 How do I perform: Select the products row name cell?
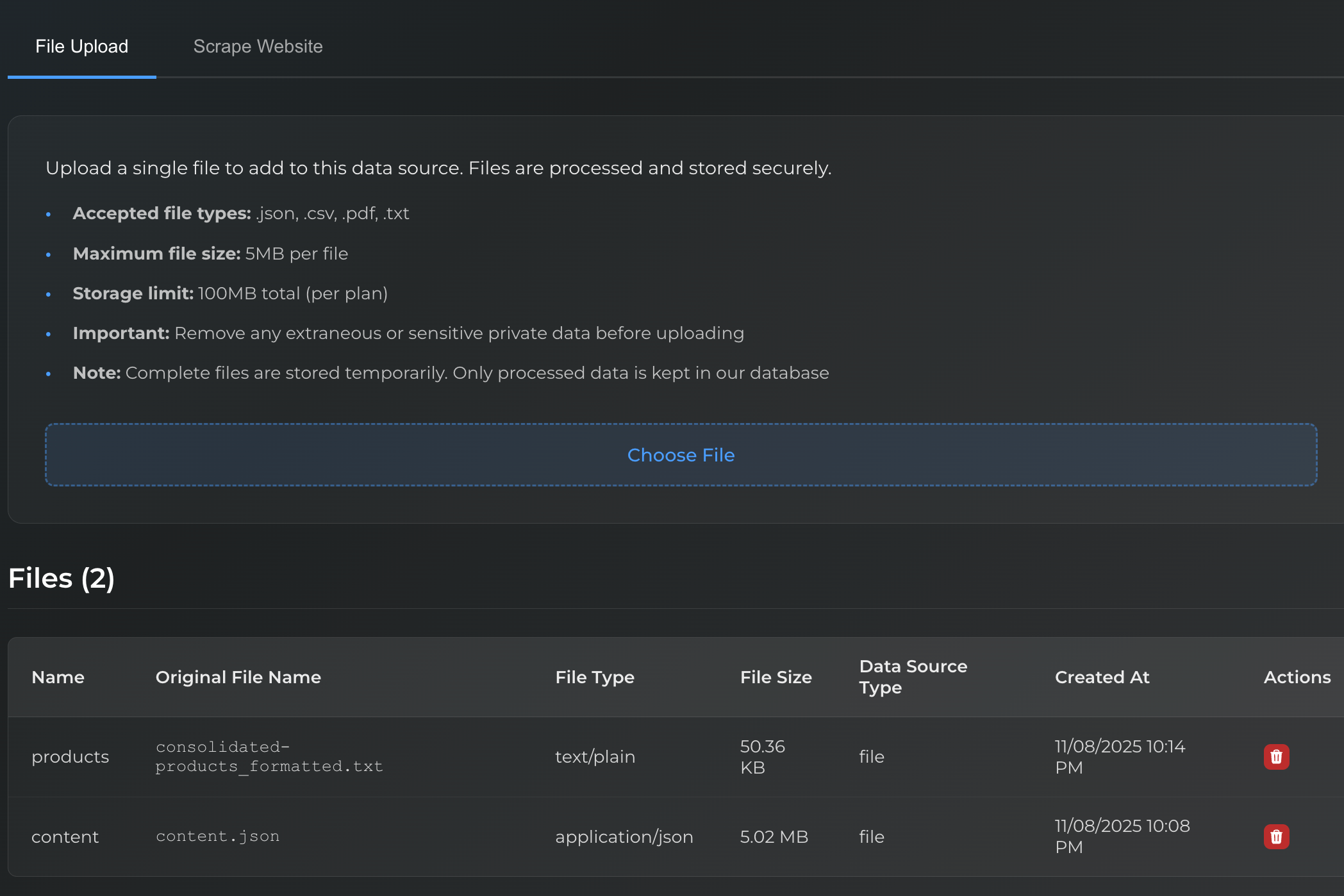click(70, 757)
